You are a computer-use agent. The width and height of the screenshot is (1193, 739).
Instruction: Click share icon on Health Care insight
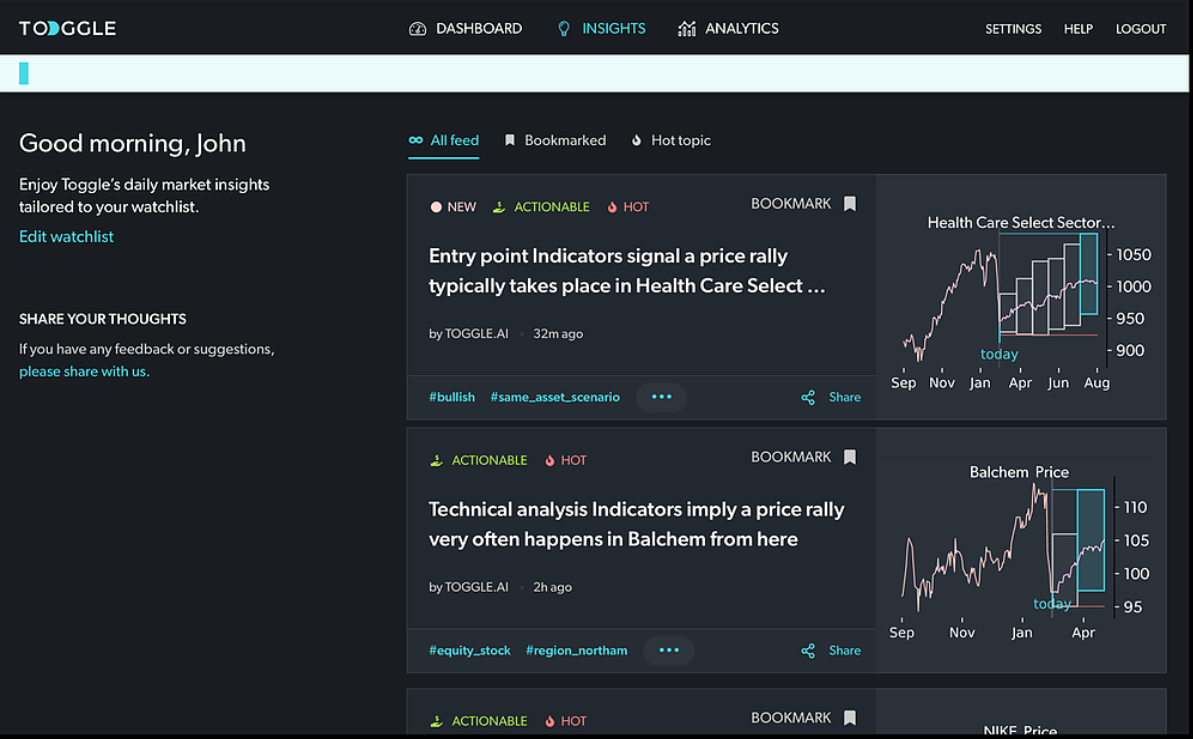pos(808,397)
